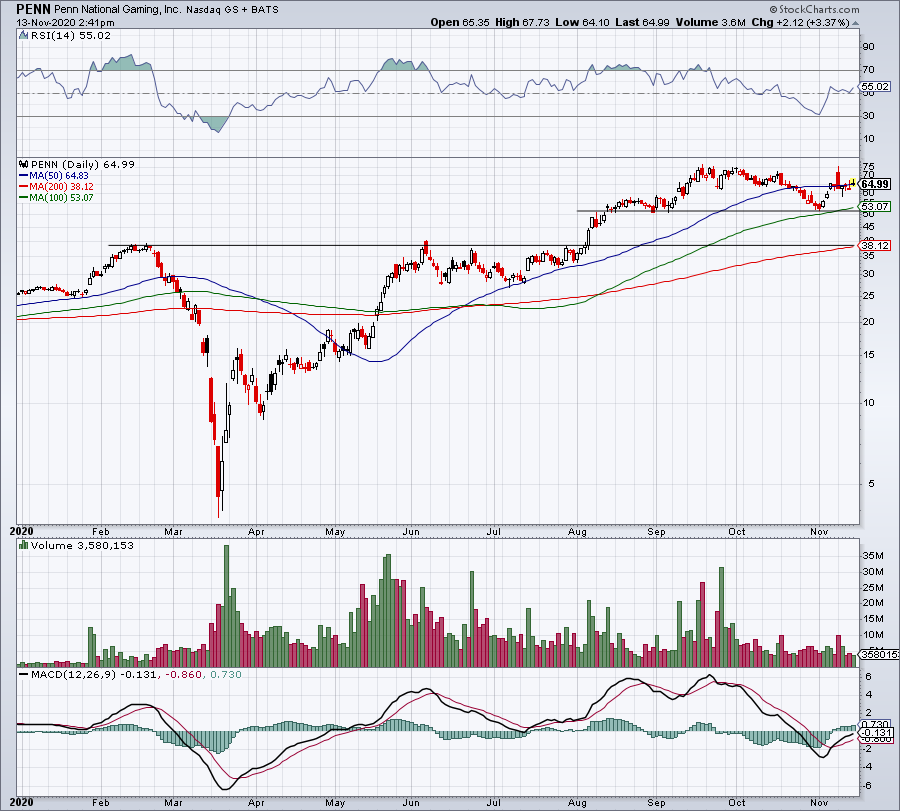This screenshot has width=900, height=811.
Task: Click the Jun label under the price chart
Action: point(411,531)
